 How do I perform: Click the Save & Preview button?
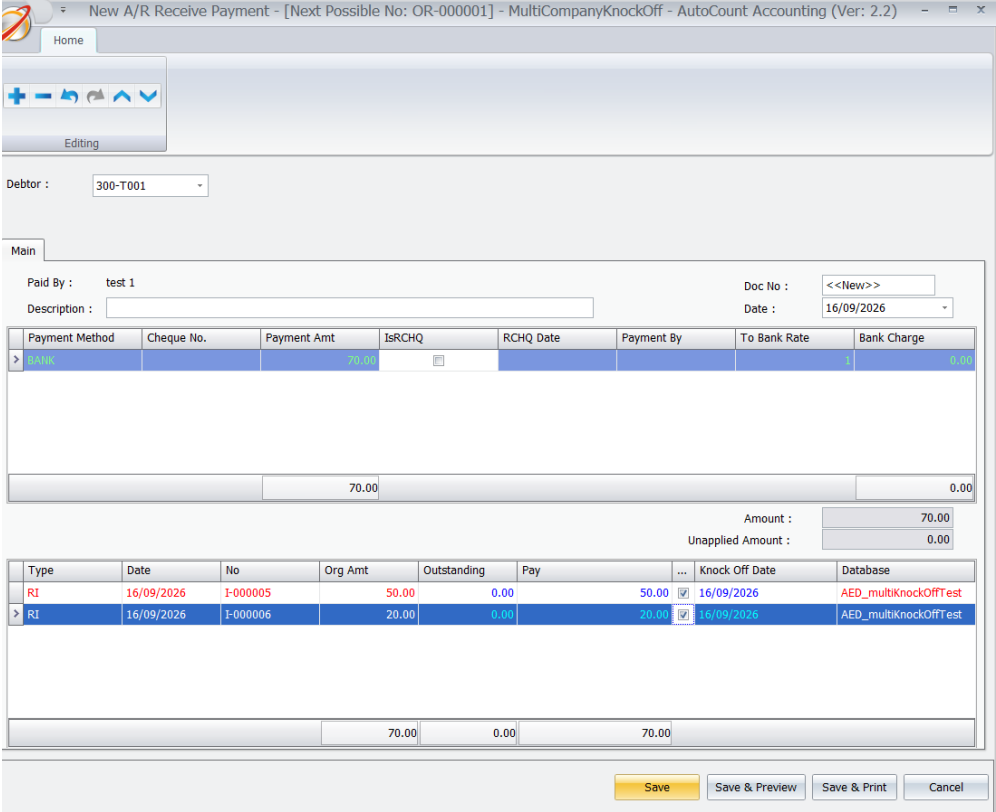(x=756, y=787)
